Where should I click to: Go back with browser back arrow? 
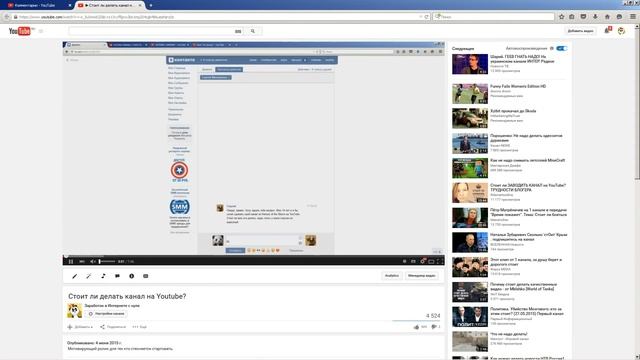point(7,17)
